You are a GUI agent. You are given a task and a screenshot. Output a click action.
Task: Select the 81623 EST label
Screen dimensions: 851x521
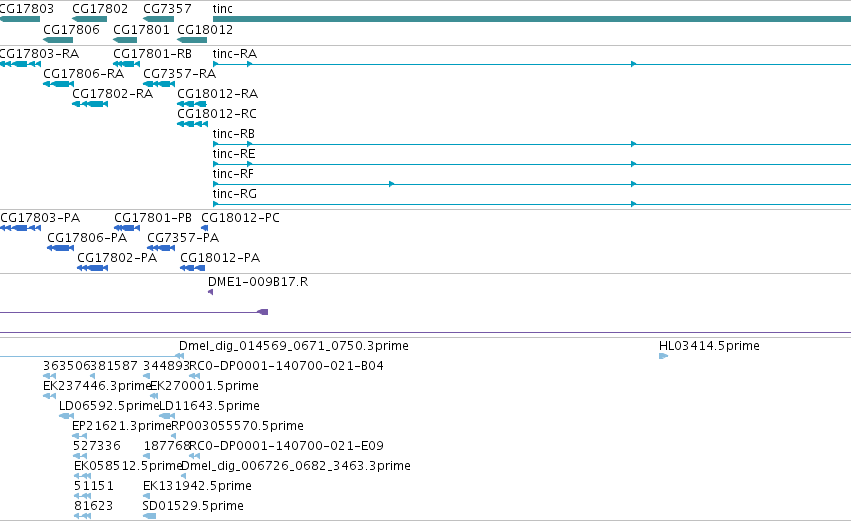pyautogui.click(x=93, y=506)
